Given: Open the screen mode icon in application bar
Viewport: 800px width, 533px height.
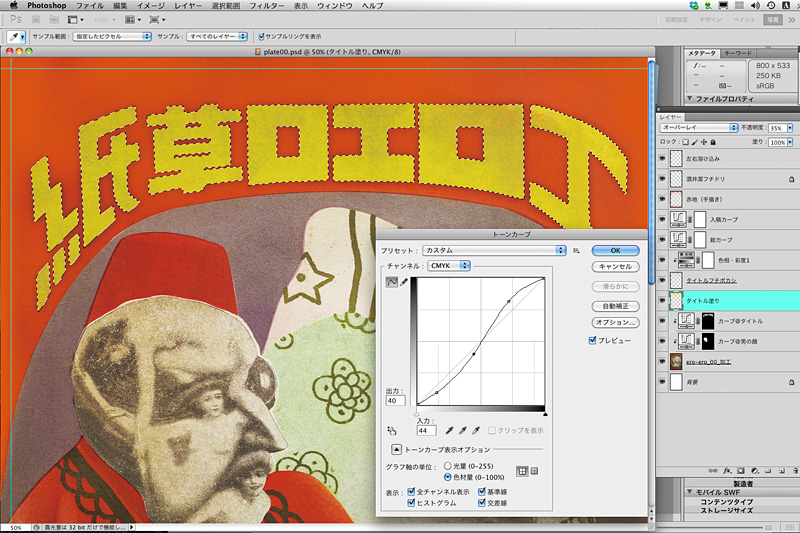Looking at the screenshot, I should 156,19.
